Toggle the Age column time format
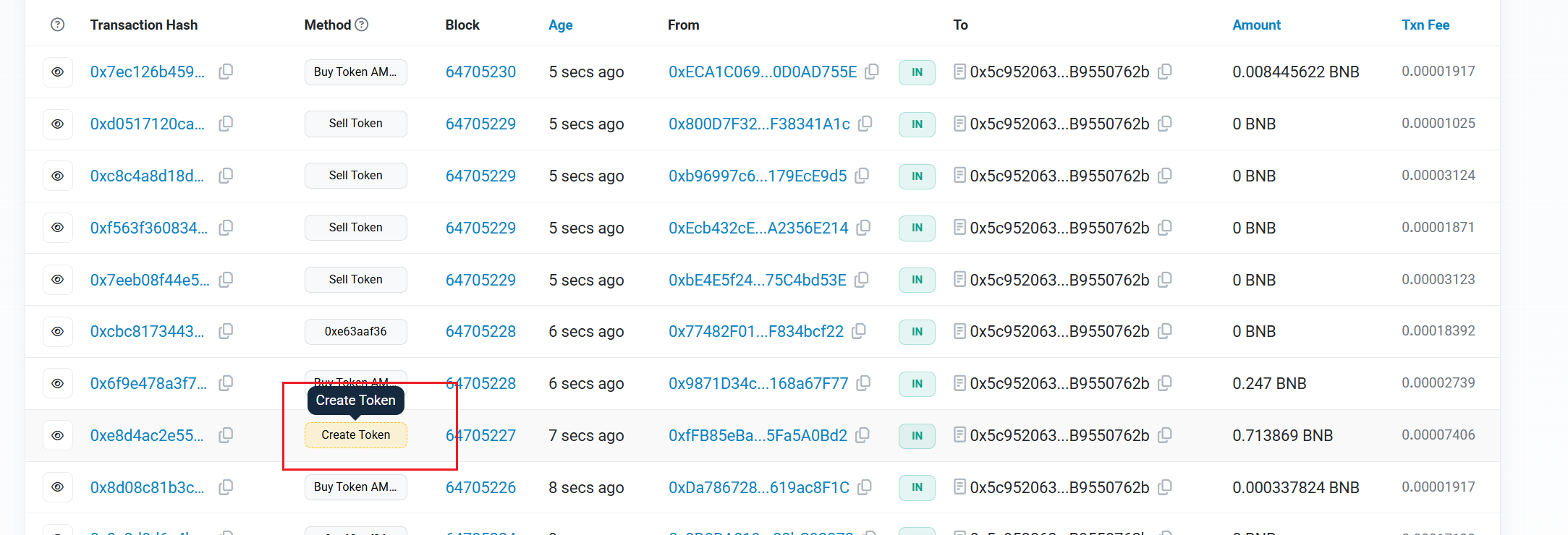This screenshot has height=535, width=1568. click(x=560, y=25)
